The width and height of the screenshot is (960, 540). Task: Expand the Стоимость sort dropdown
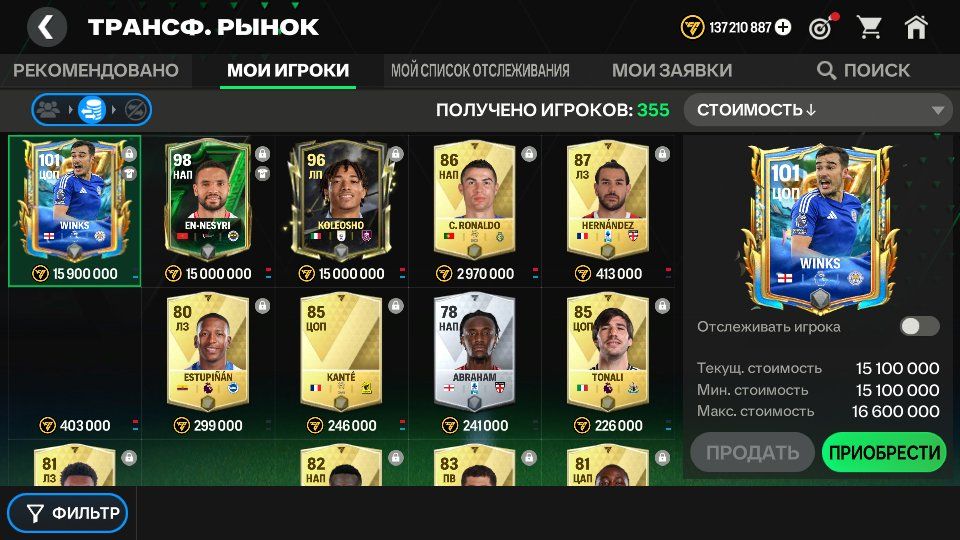coord(818,110)
